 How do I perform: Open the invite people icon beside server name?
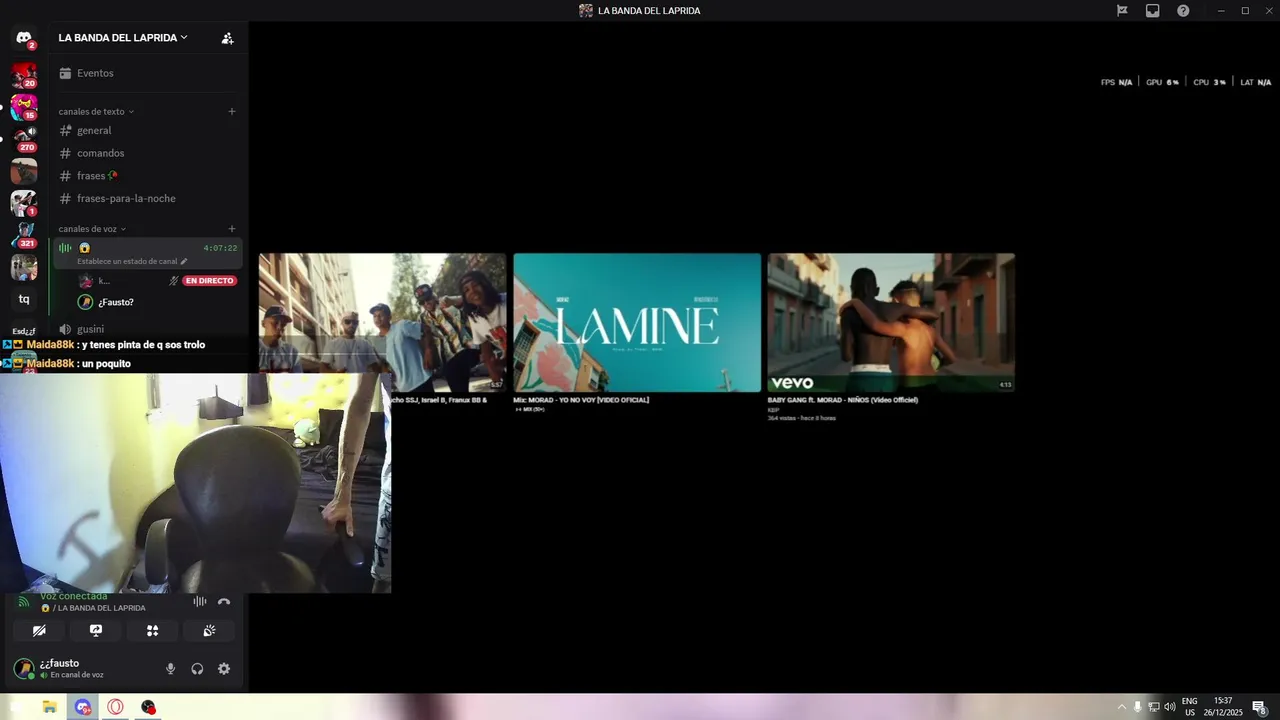pyautogui.click(x=228, y=38)
